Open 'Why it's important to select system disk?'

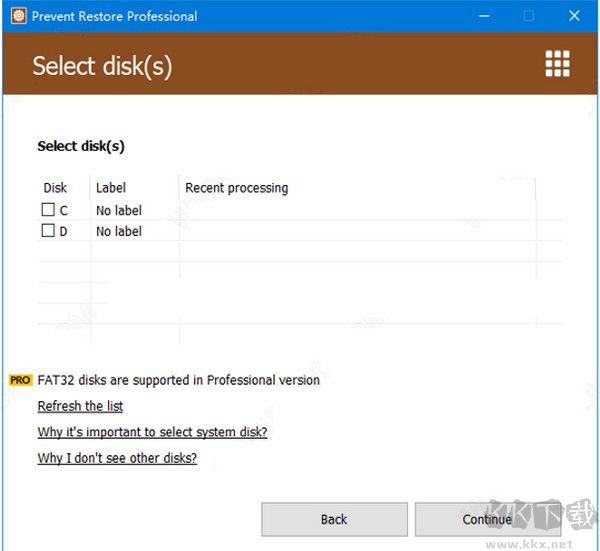click(152, 432)
